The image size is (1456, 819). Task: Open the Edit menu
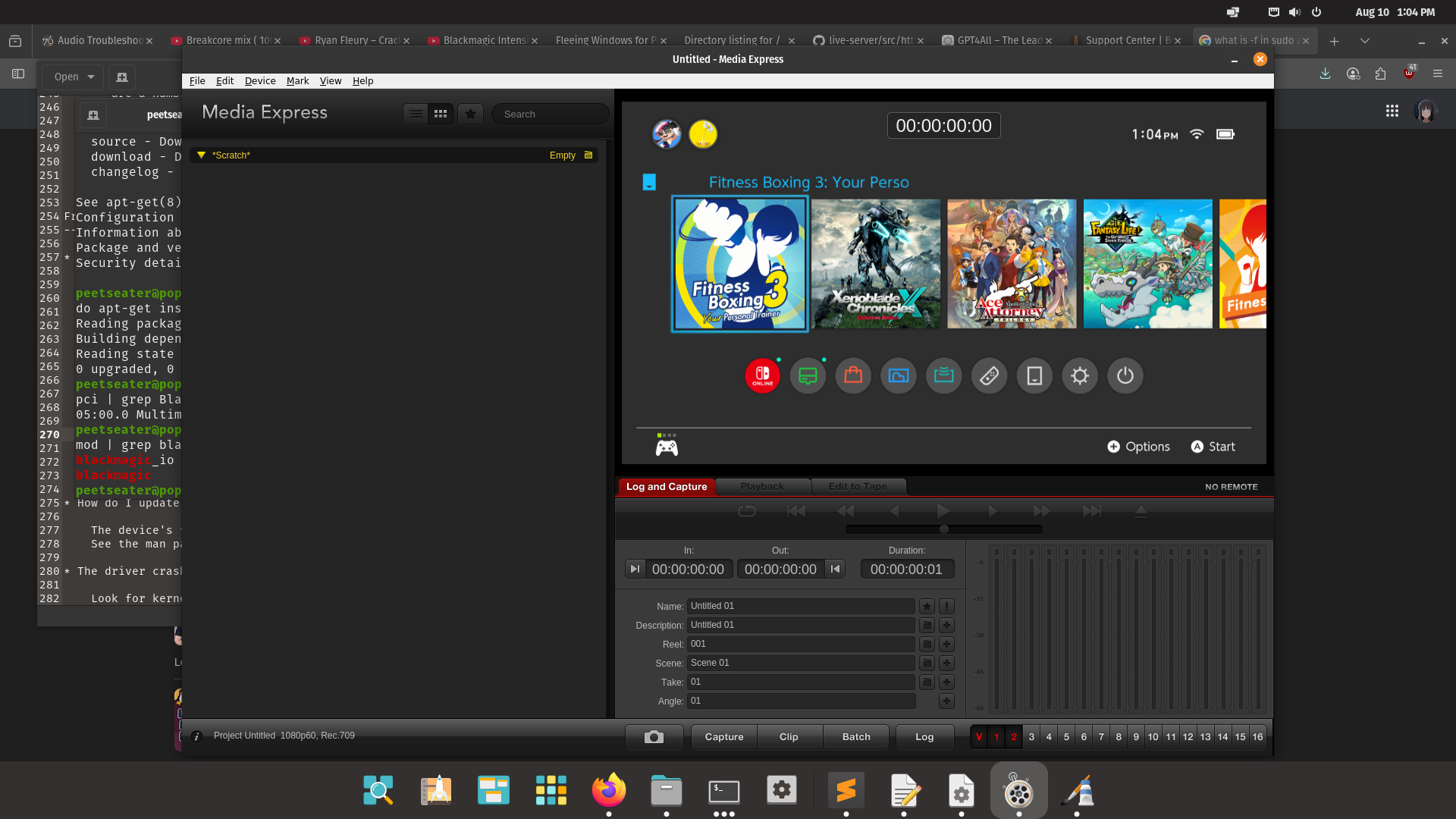[x=224, y=80]
